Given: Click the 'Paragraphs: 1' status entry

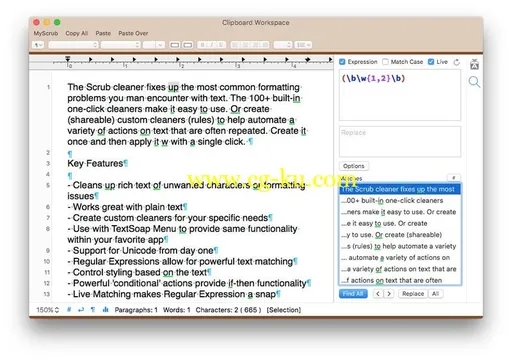Looking at the screenshot, I should 136,310.
